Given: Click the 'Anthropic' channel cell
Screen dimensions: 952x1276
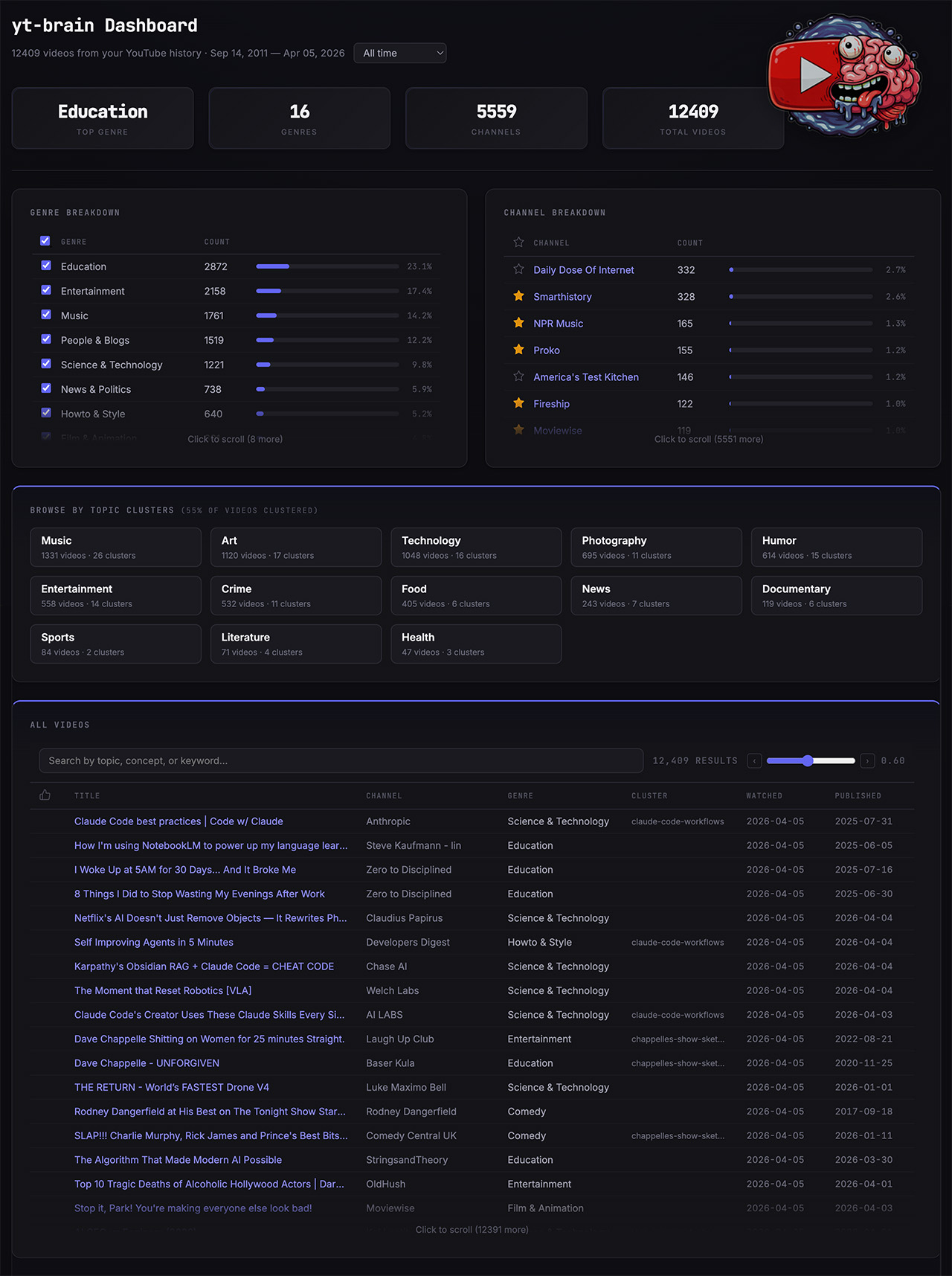Looking at the screenshot, I should (388, 821).
